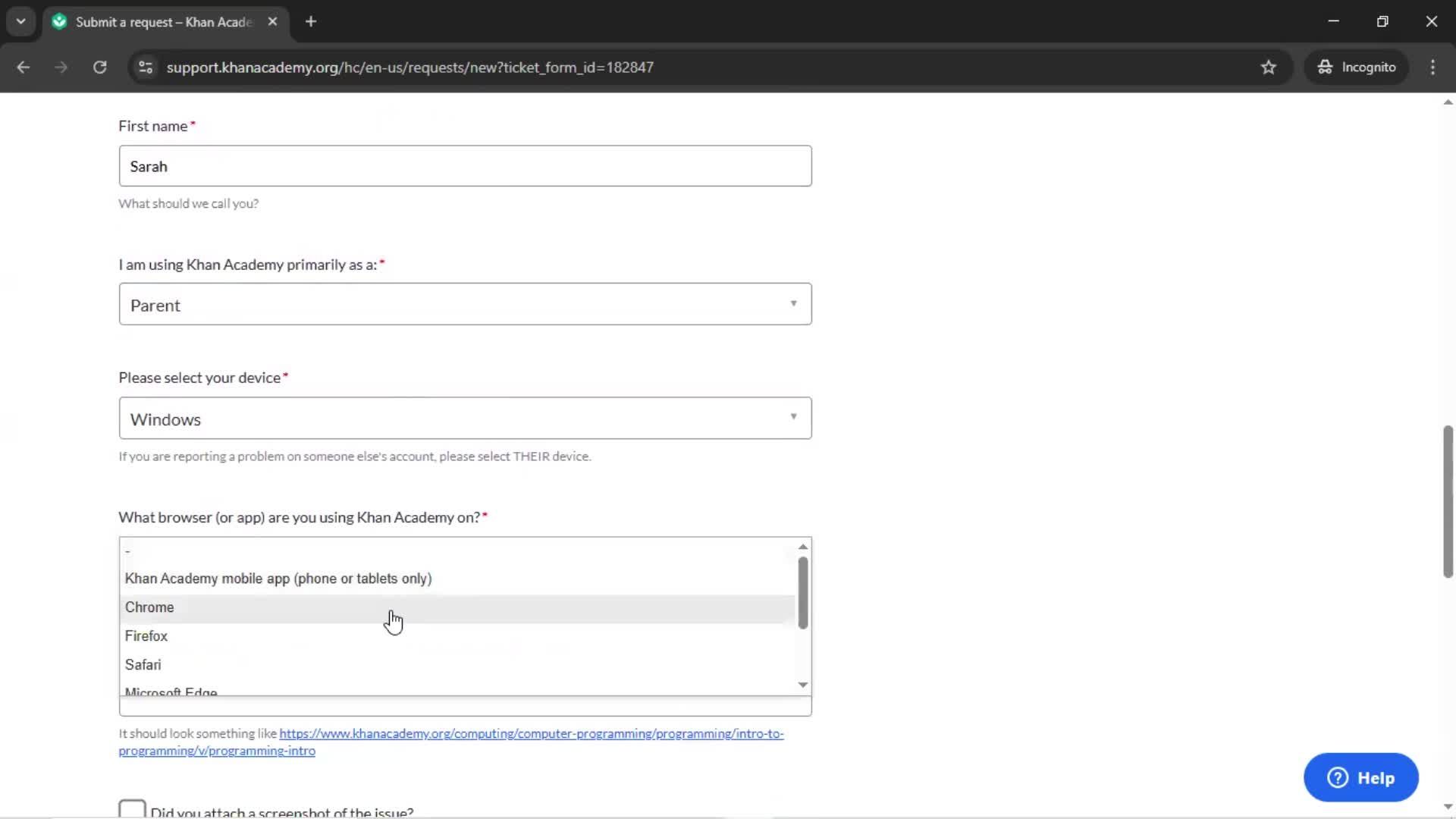Open the Windows device dropdown
The image size is (1456, 819).
465,418
